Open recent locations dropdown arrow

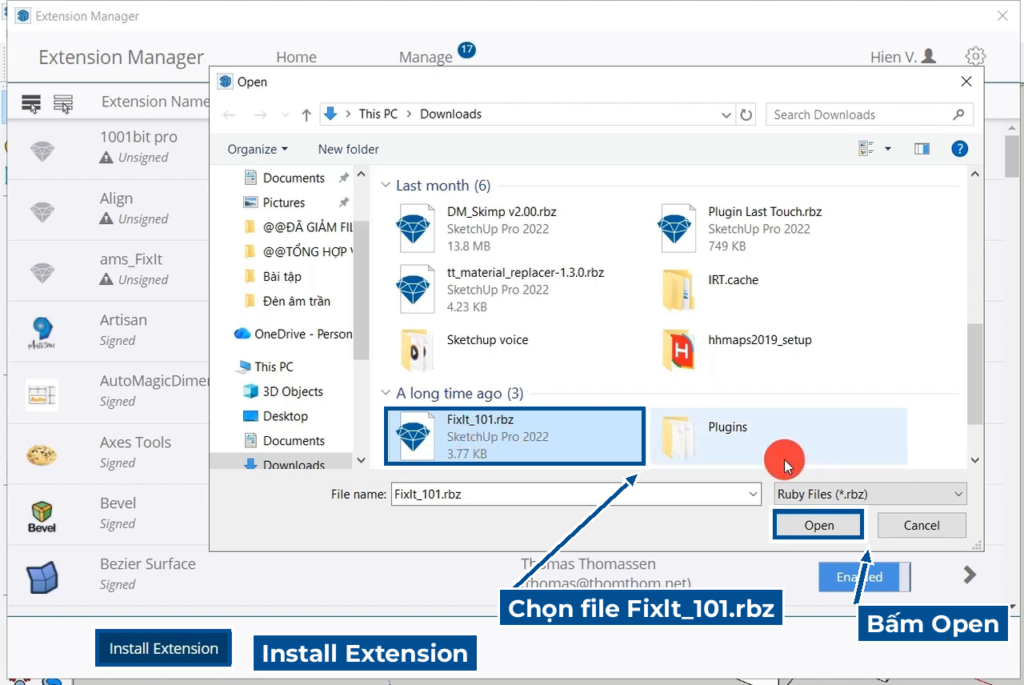point(285,115)
